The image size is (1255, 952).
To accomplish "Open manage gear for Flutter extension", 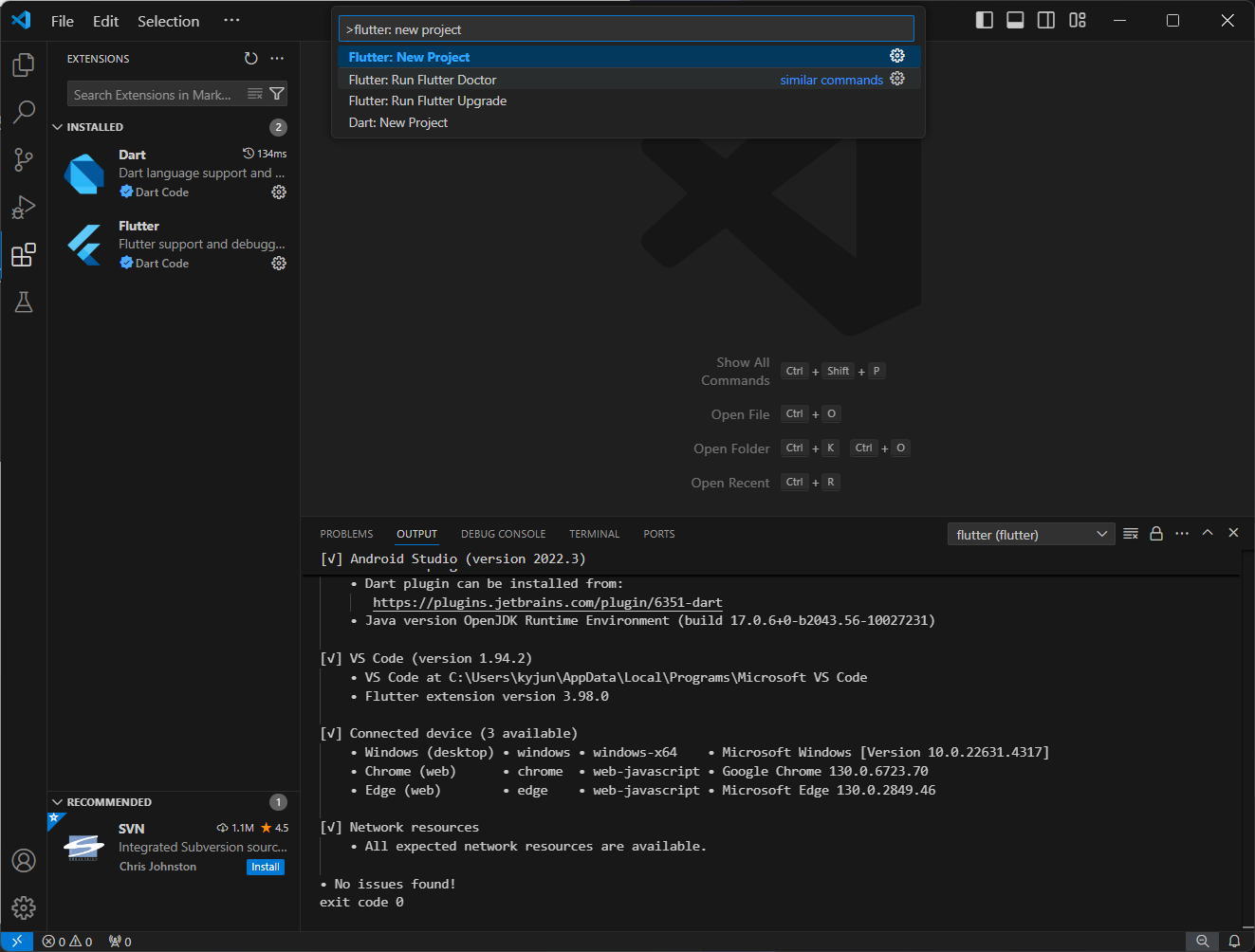I will 279,263.
